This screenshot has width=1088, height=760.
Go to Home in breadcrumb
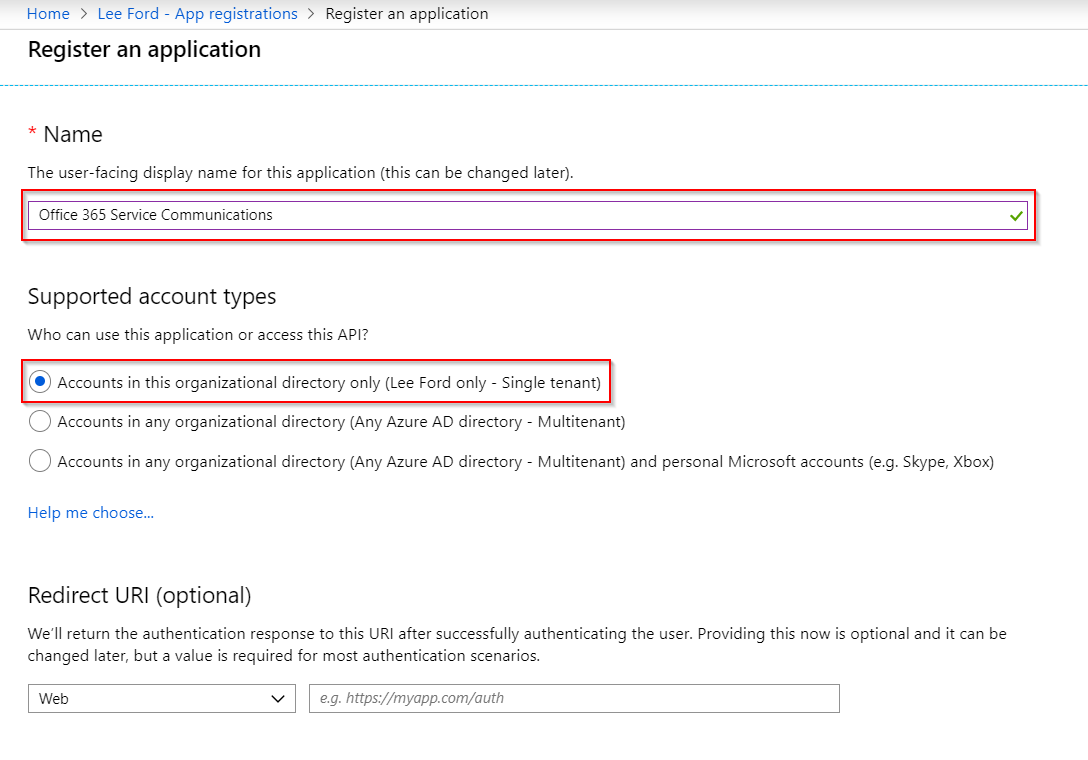click(x=48, y=14)
